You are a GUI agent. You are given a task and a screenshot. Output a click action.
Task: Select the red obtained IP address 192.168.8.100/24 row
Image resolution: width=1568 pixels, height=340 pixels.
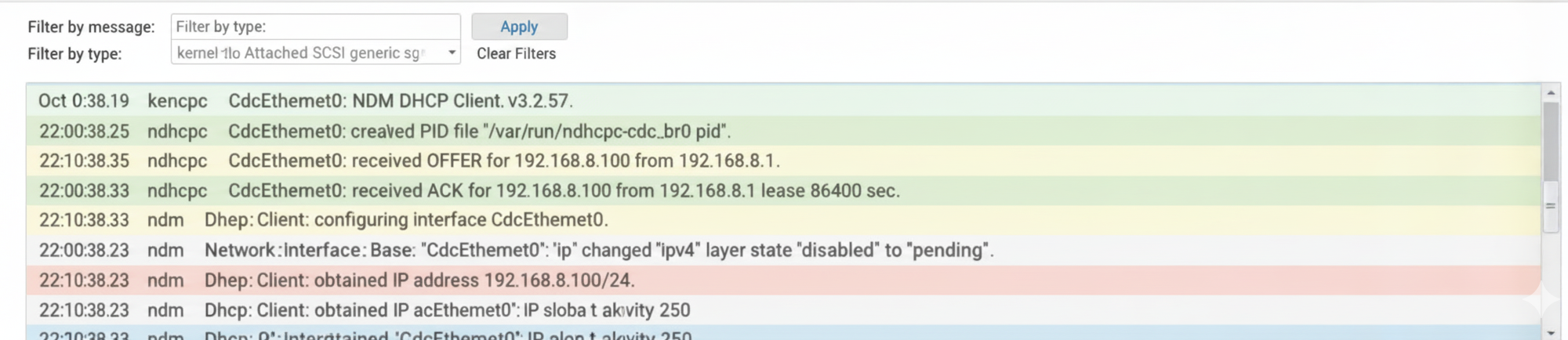point(419,280)
